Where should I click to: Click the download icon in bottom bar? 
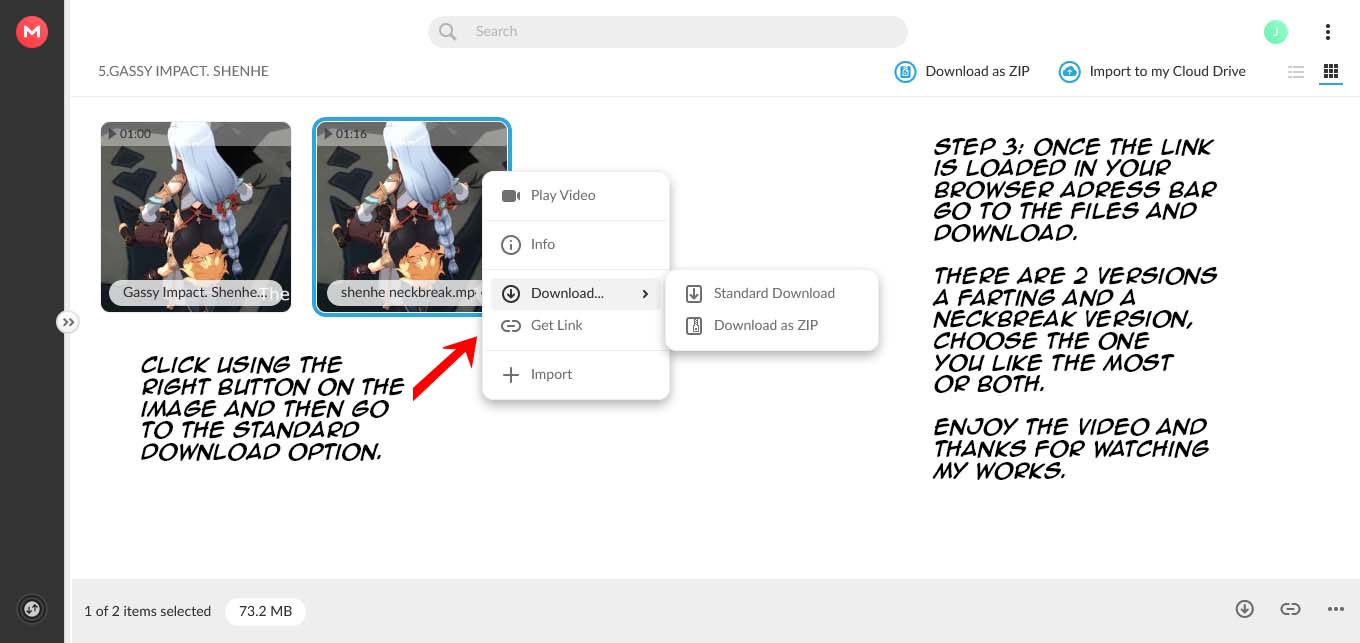point(1245,608)
